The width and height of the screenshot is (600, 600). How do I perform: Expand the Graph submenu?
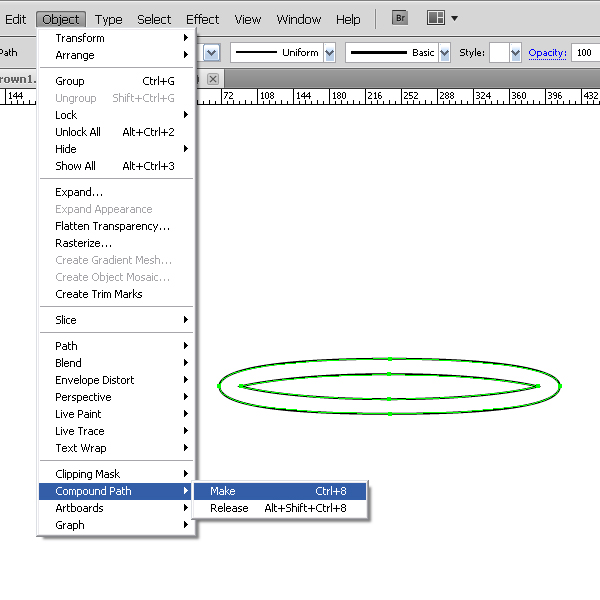[x=116, y=525]
